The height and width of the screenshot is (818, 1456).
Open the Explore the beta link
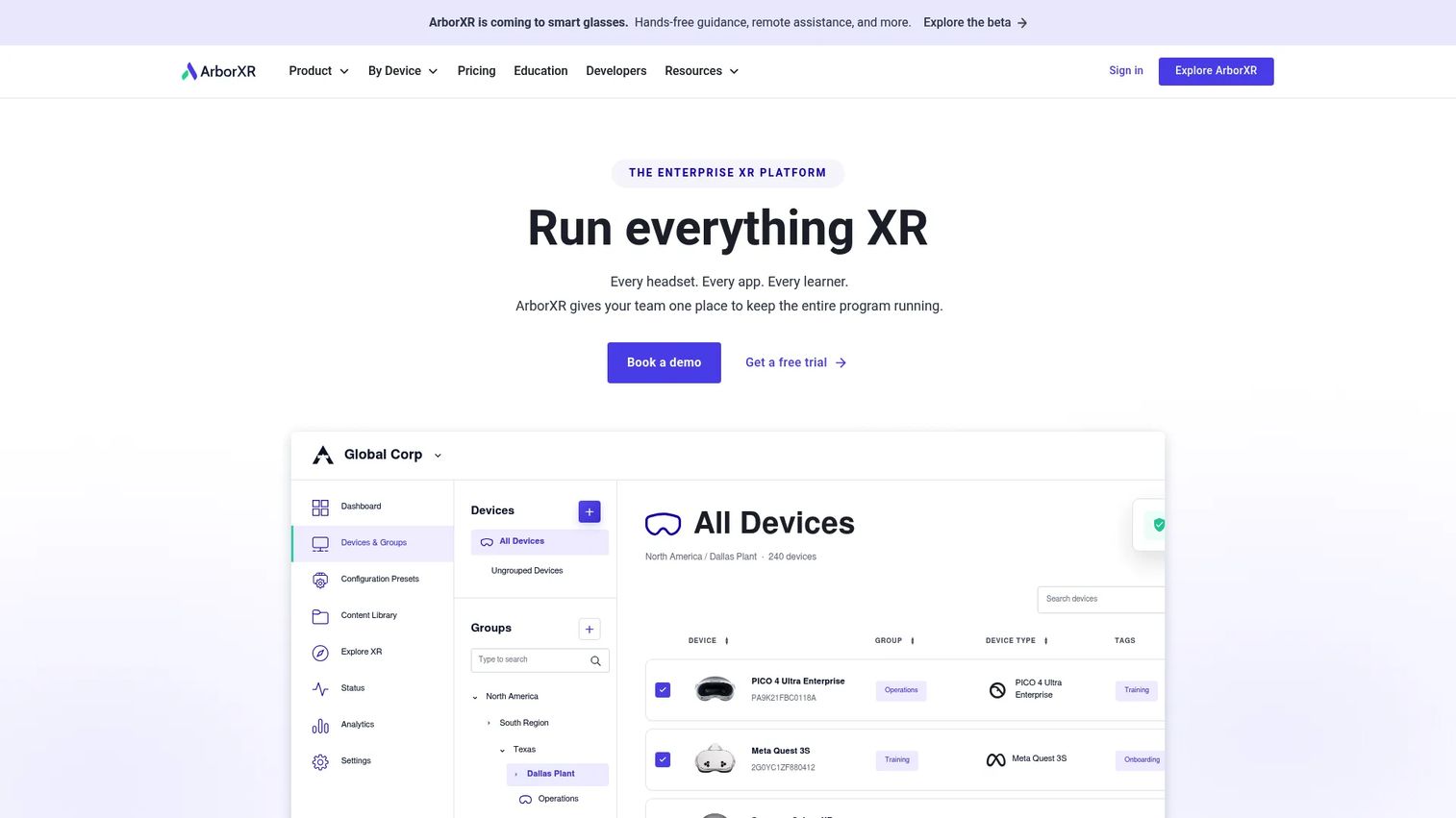[x=975, y=22]
